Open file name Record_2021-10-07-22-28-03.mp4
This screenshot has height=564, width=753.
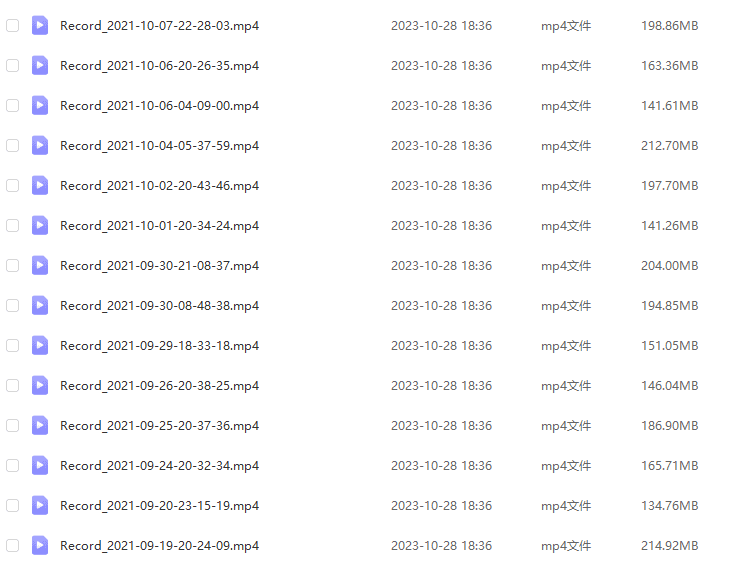click(159, 26)
